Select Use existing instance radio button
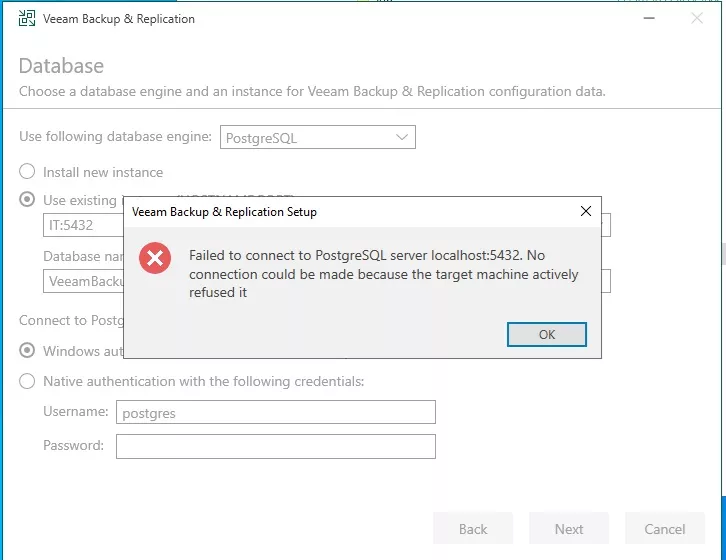Screen dimensions: 726x560 click(x=27, y=200)
